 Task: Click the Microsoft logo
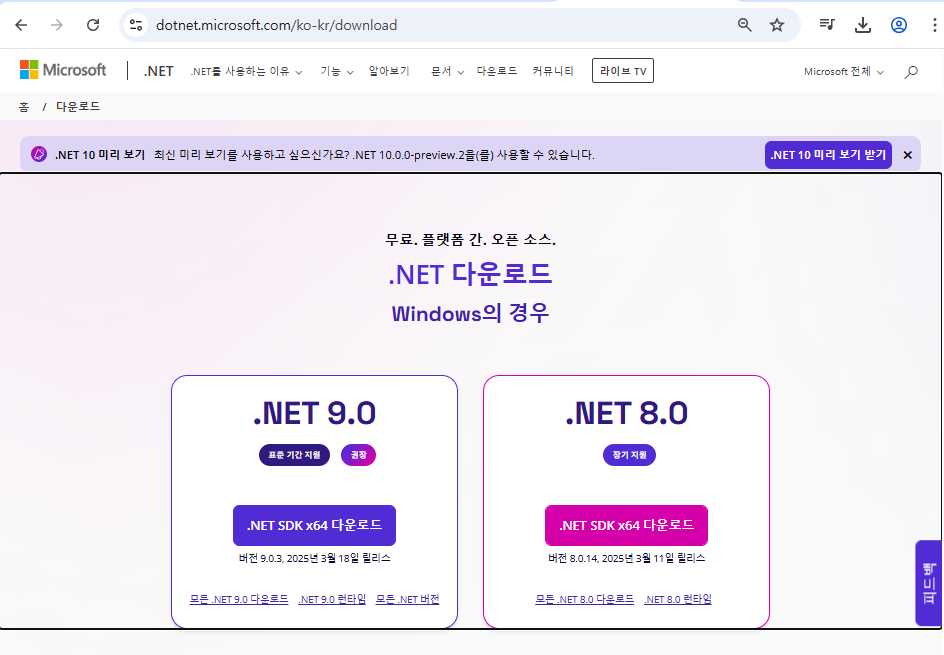(63, 70)
